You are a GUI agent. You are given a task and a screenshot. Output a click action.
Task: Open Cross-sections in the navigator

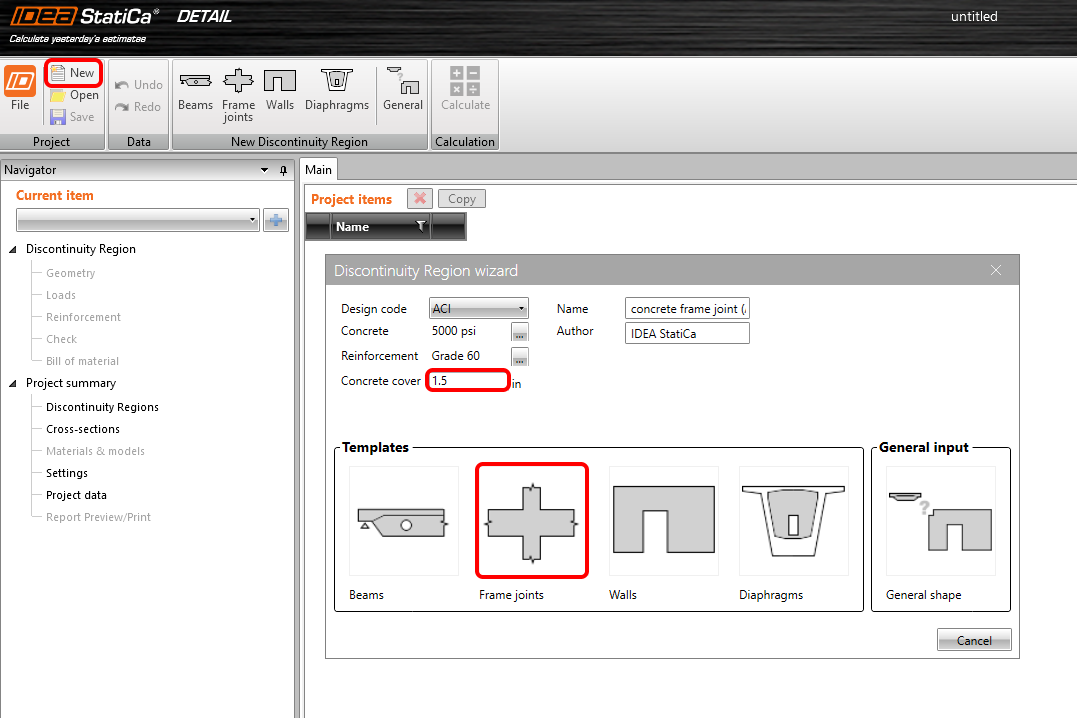pyautogui.click(x=83, y=429)
